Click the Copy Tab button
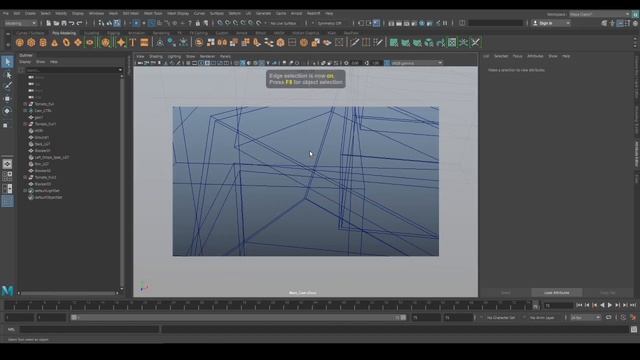This screenshot has height=360, width=640. 607,293
